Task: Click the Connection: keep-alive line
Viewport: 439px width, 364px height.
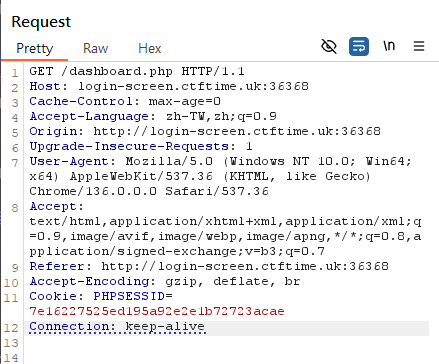Action: point(117,327)
